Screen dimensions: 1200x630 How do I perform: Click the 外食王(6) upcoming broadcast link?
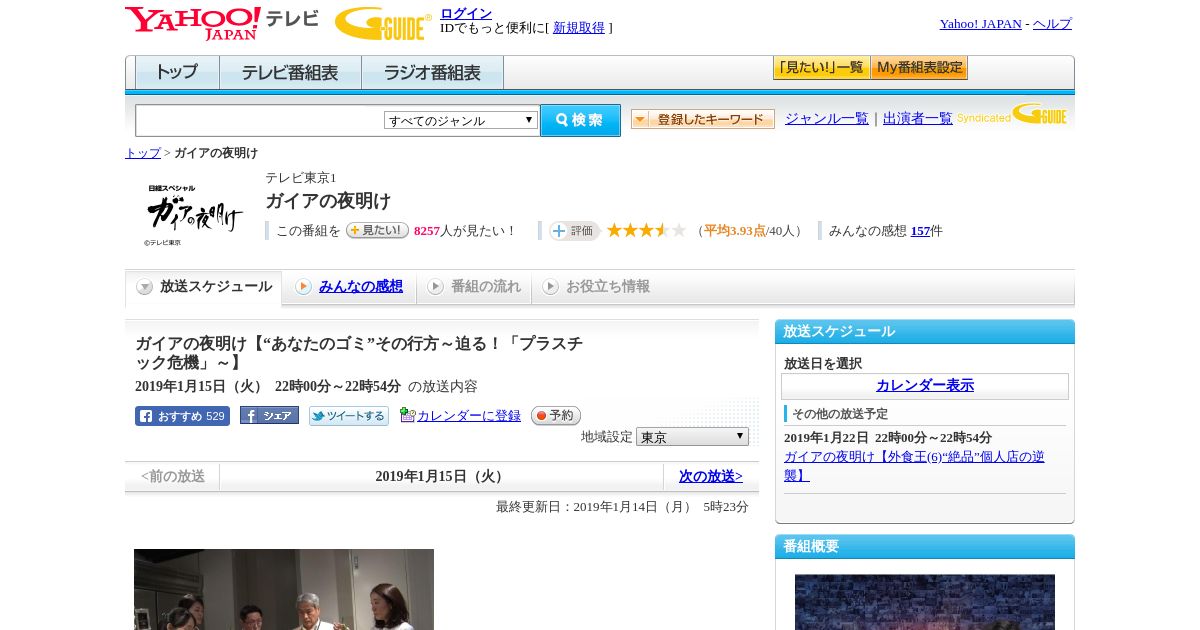pos(914,466)
